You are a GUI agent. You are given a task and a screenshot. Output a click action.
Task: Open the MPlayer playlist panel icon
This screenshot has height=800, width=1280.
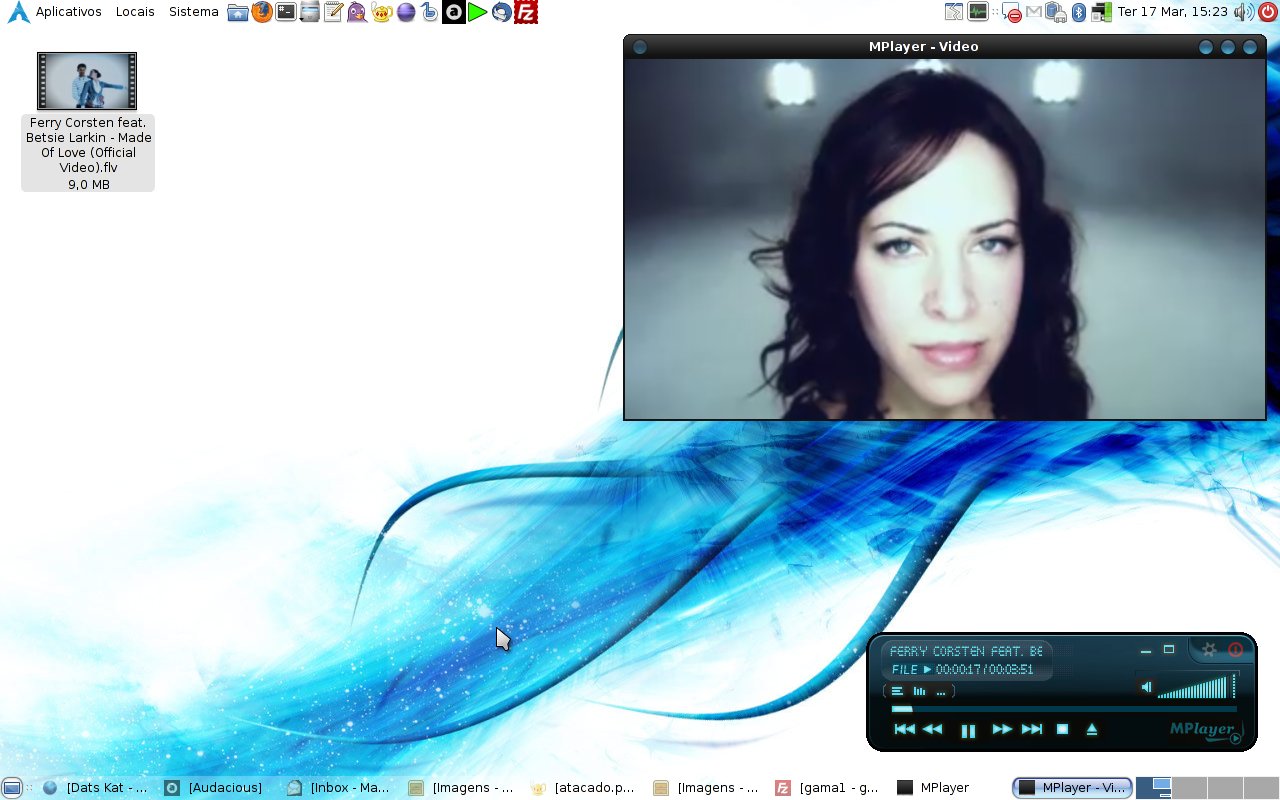pyautogui.click(x=897, y=691)
